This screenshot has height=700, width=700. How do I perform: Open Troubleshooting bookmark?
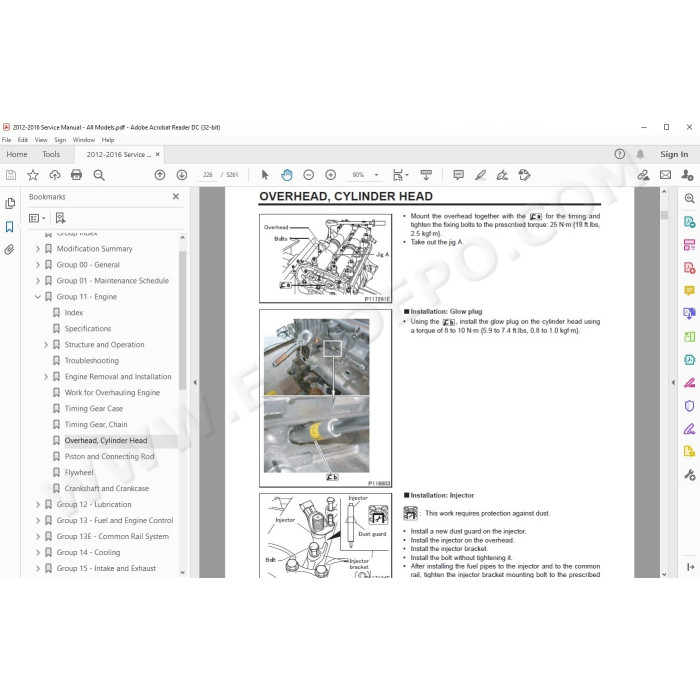92,361
